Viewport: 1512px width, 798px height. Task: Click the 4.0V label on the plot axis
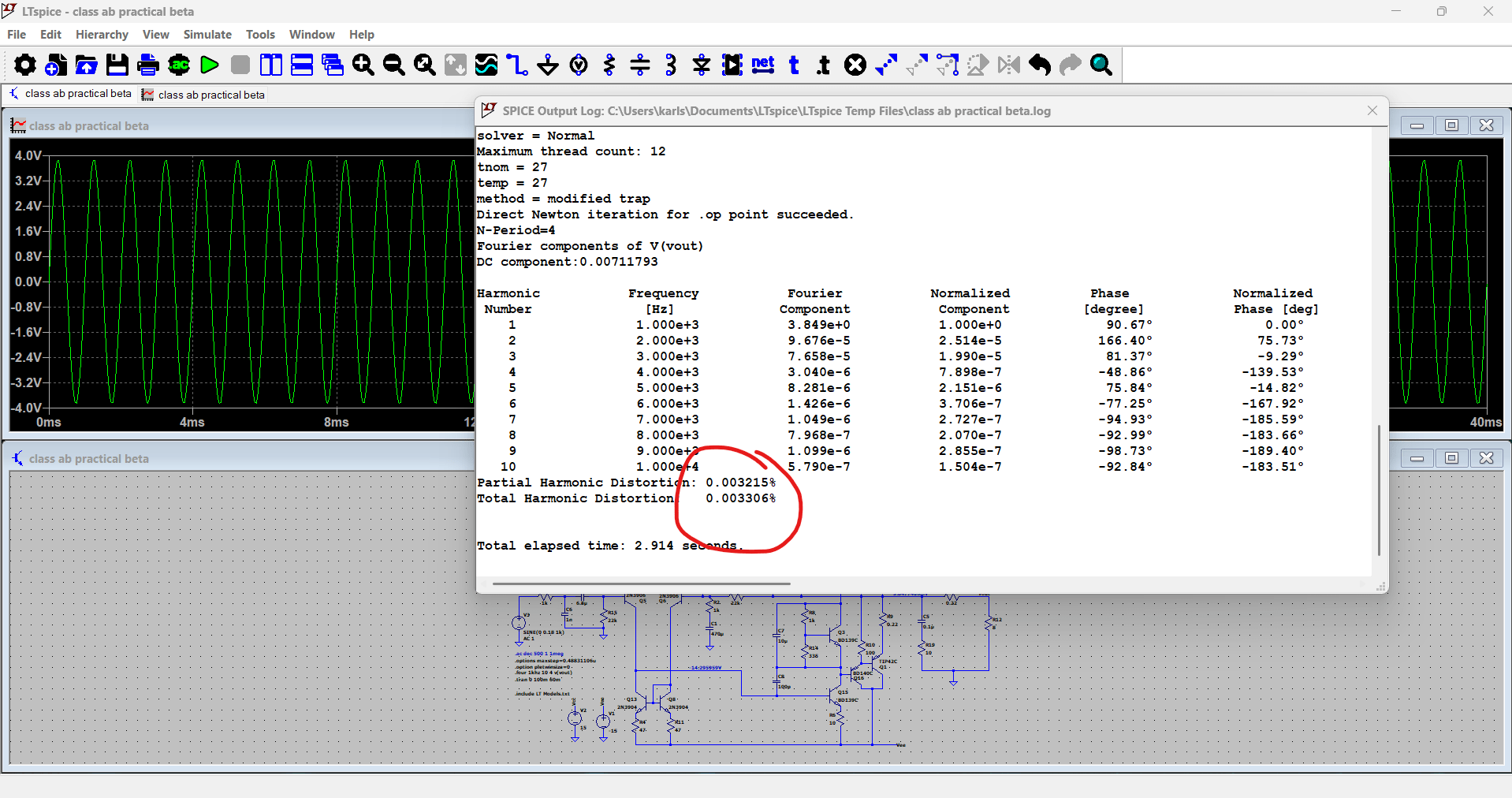click(x=28, y=155)
